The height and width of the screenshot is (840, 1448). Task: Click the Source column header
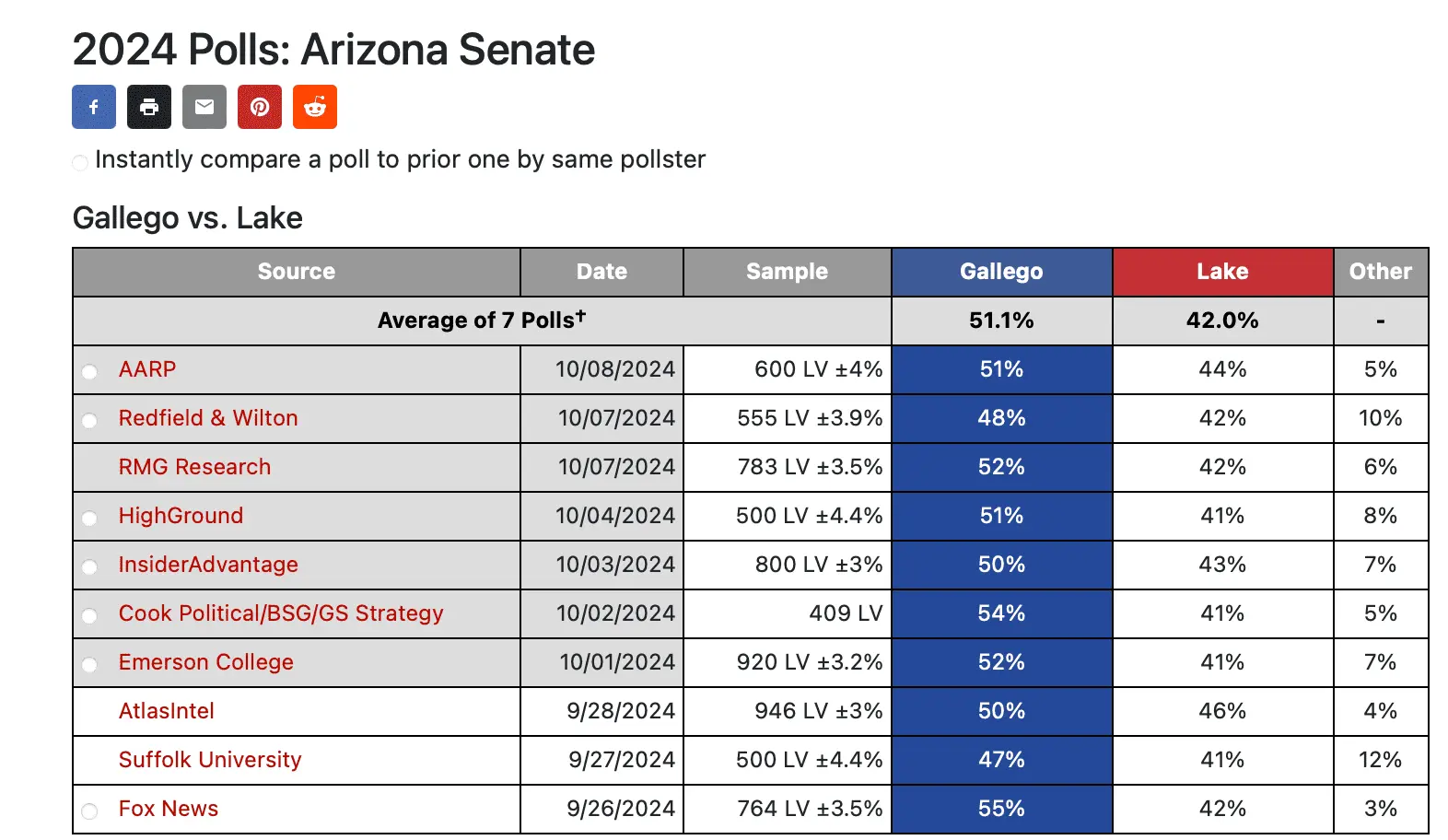[297, 272]
